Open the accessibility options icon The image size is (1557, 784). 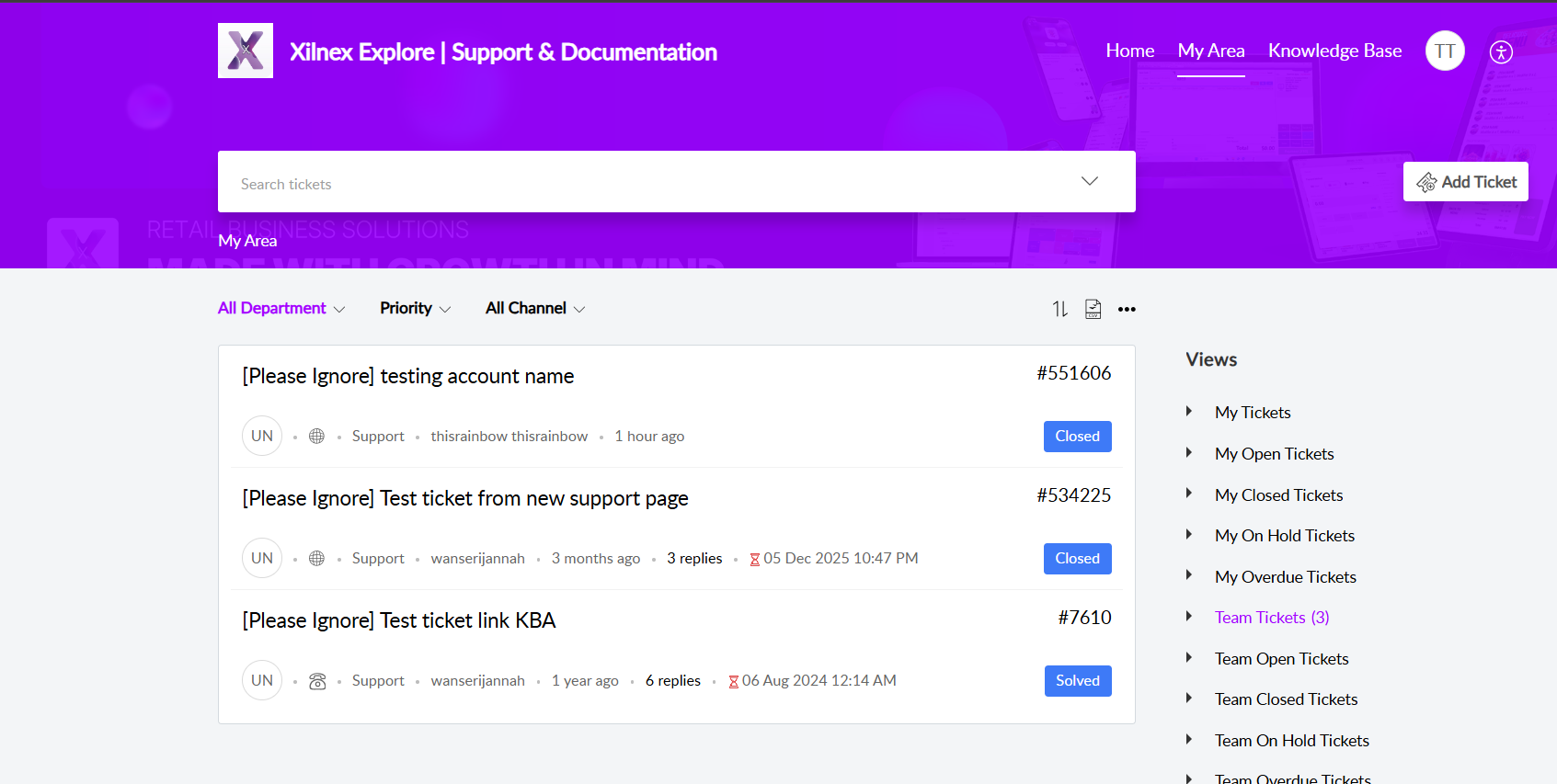tap(1501, 52)
